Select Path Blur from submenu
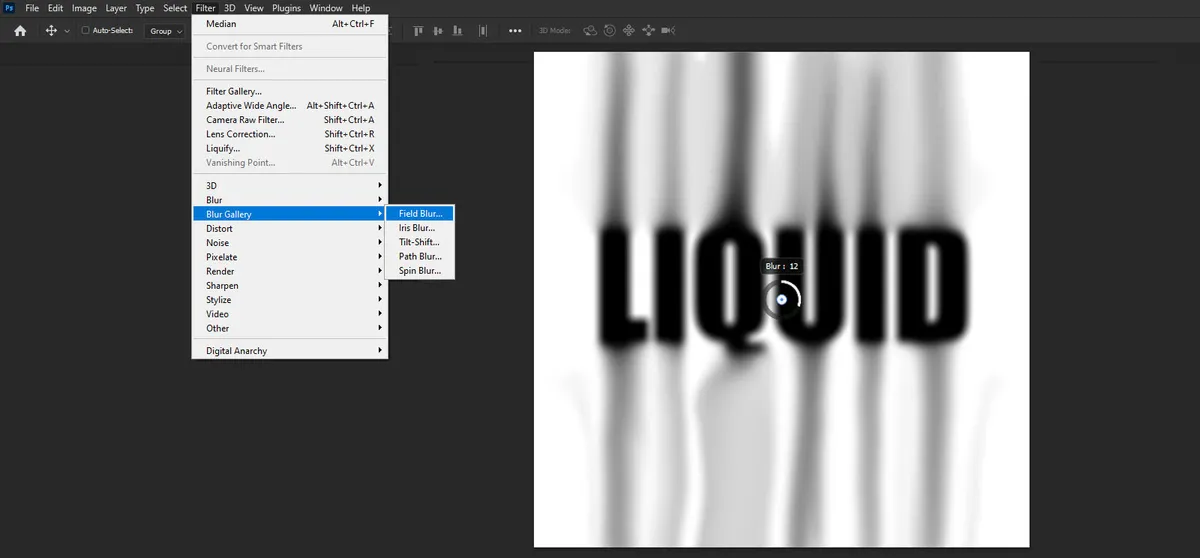Image resolution: width=1200 pixels, height=558 pixels. pyautogui.click(x=420, y=256)
